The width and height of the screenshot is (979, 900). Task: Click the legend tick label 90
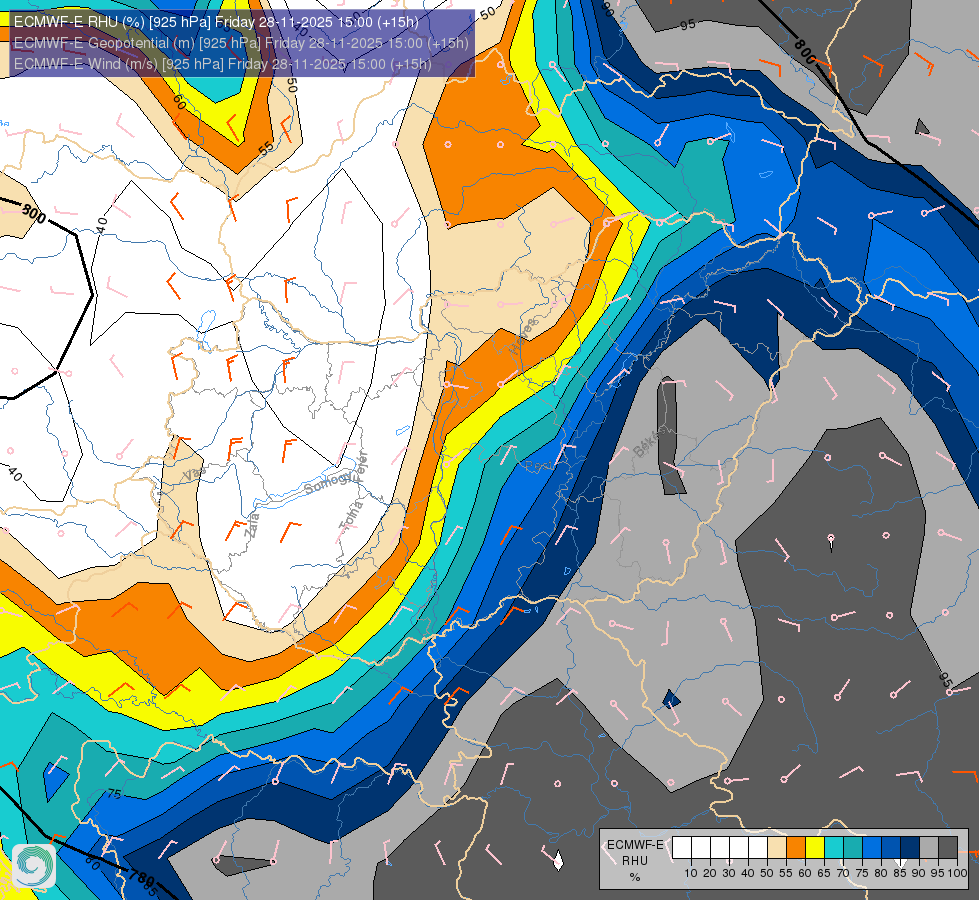click(919, 873)
